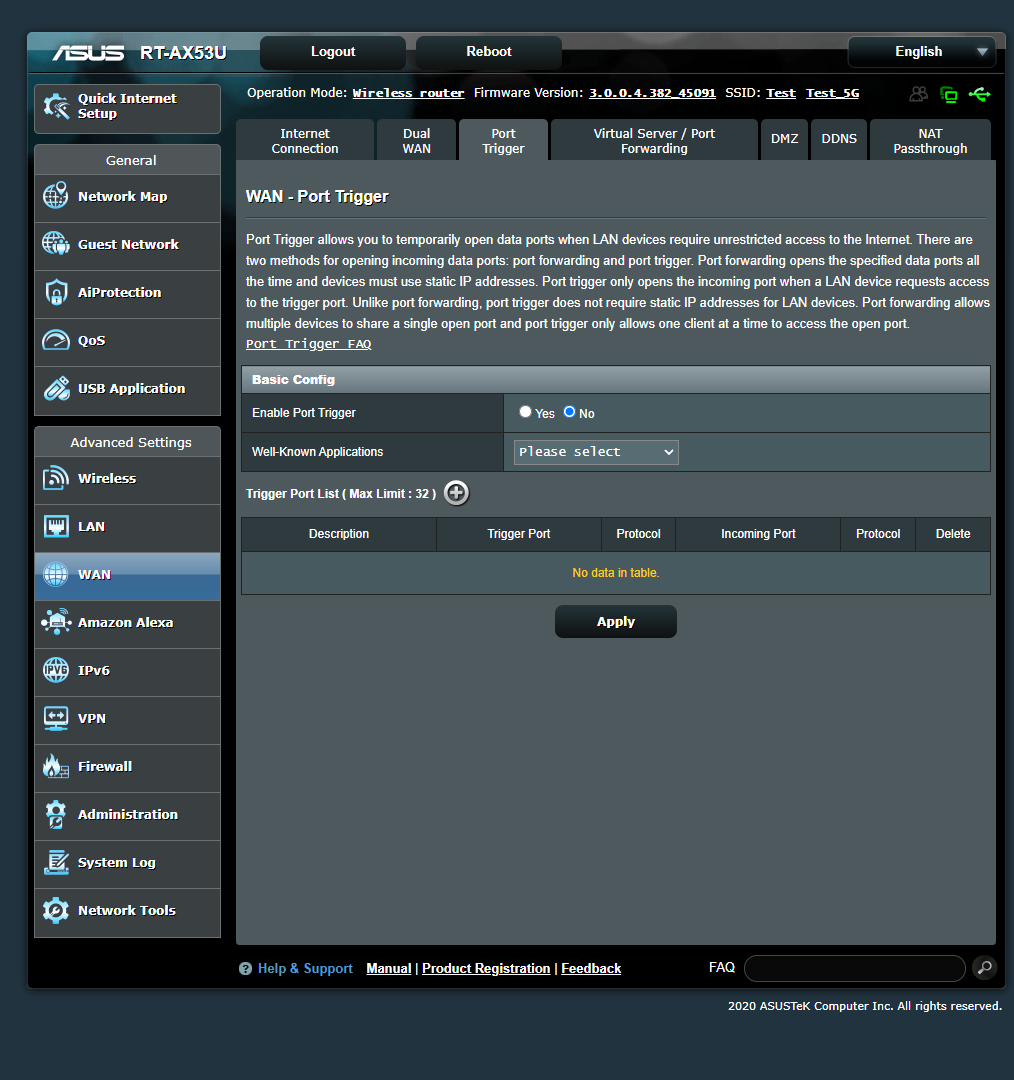Click the firmware version 3.0.0.4.382_45091 link

coord(652,93)
